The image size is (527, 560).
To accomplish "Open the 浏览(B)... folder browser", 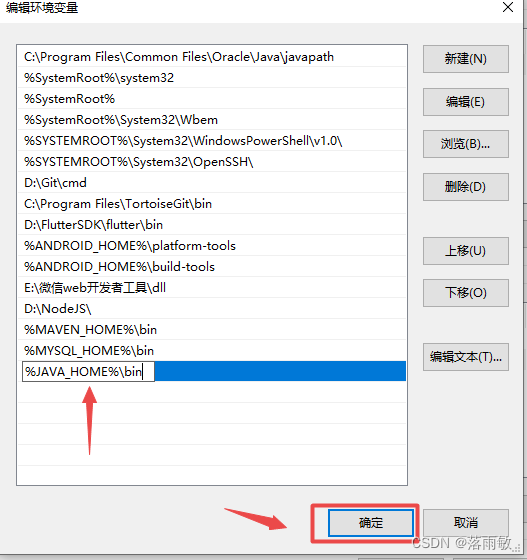I will coord(466,144).
